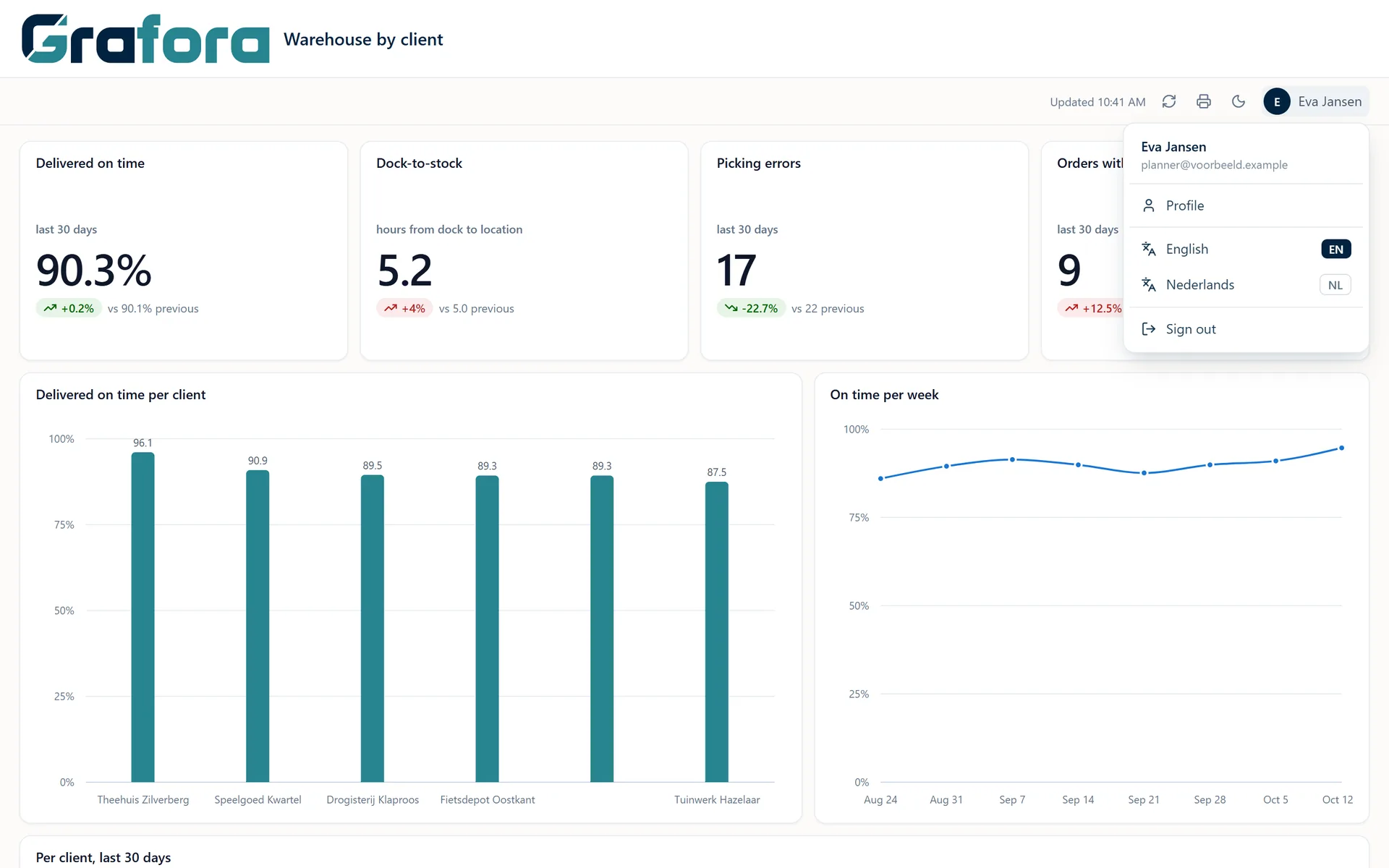1389x868 pixels.
Task: Click the Theehuis Zilverberg bar
Action: click(143, 617)
